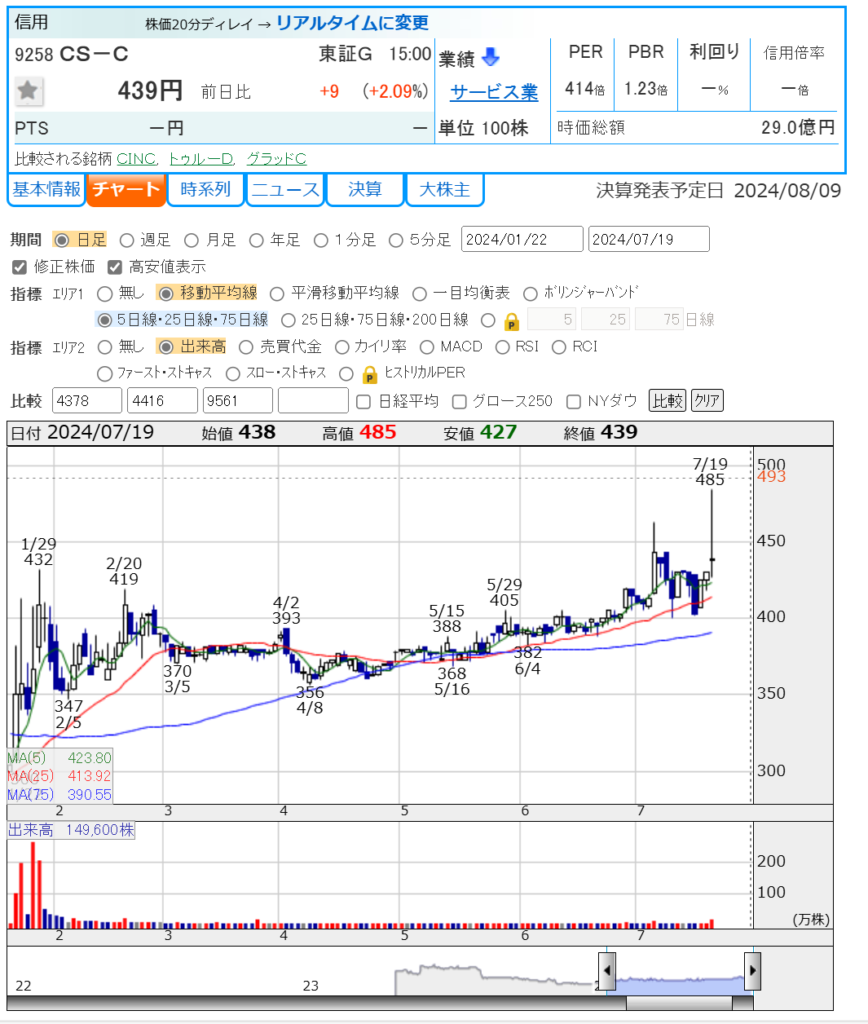Disable the 高安値表示 checkbox
Image resolution: width=868 pixels, height=1024 pixels.
coord(114,267)
